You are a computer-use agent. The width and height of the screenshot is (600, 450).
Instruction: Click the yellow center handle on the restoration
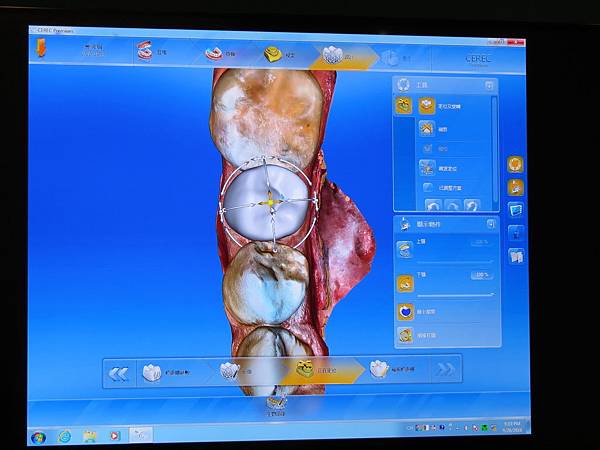coord(271,203)
